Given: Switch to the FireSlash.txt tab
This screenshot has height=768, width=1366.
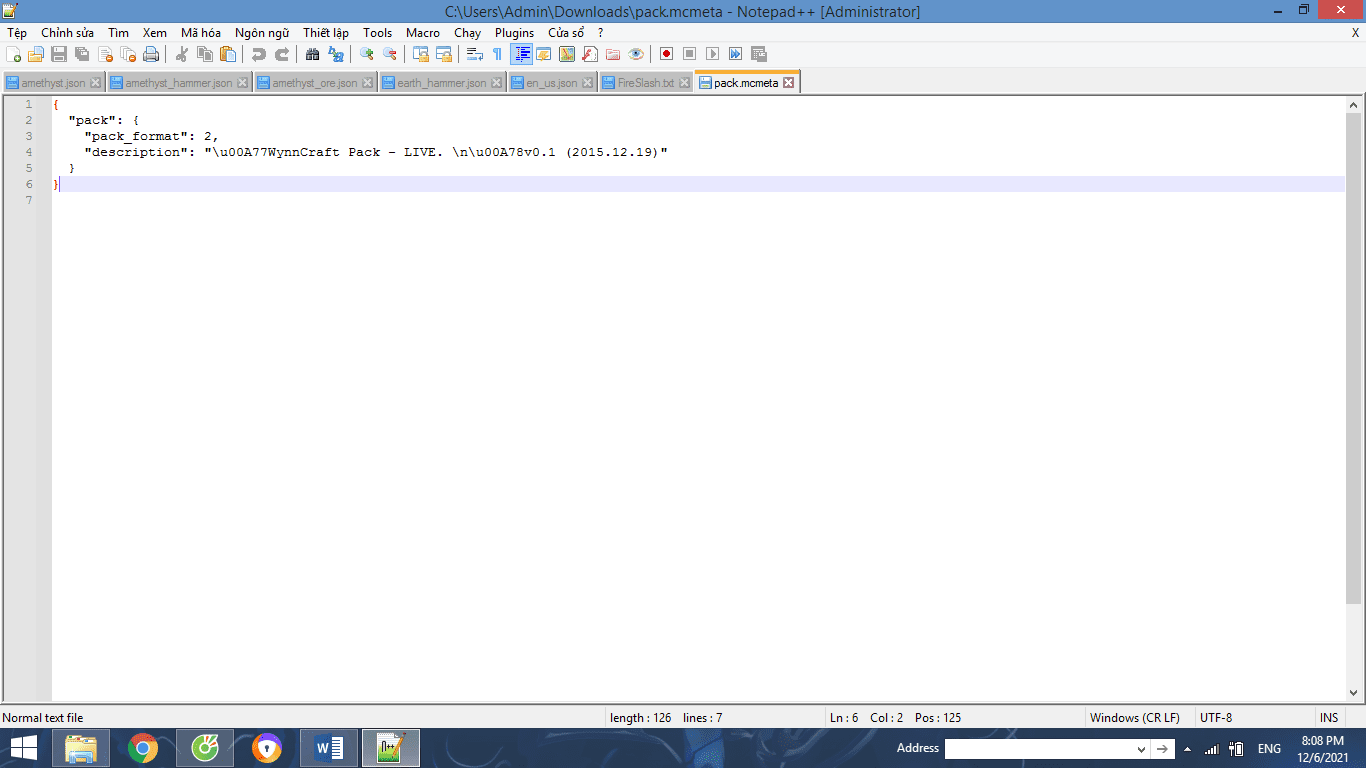Looking at the screenshot, I should coord(646,83).
